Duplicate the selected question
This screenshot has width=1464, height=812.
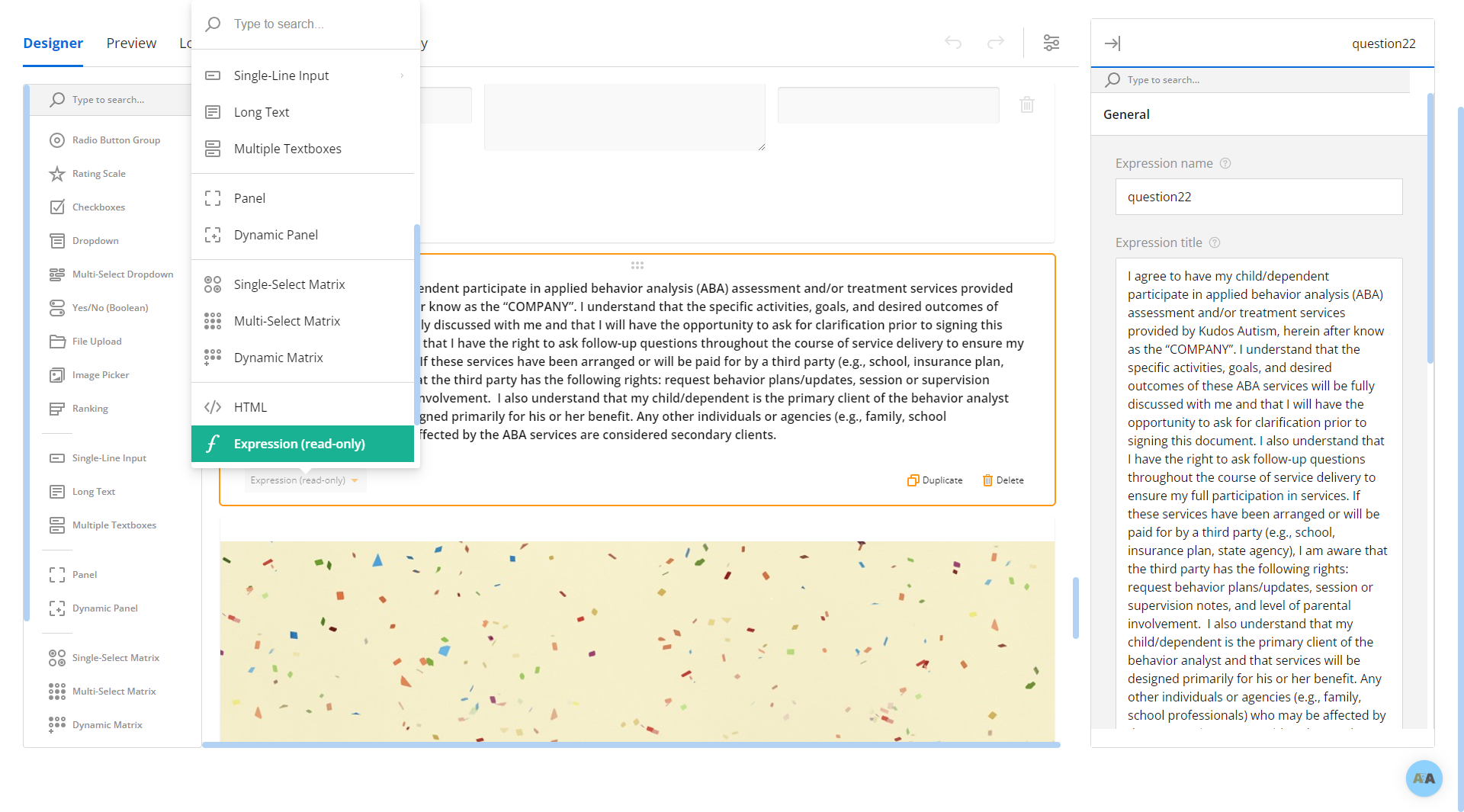[x=935, y=480]
